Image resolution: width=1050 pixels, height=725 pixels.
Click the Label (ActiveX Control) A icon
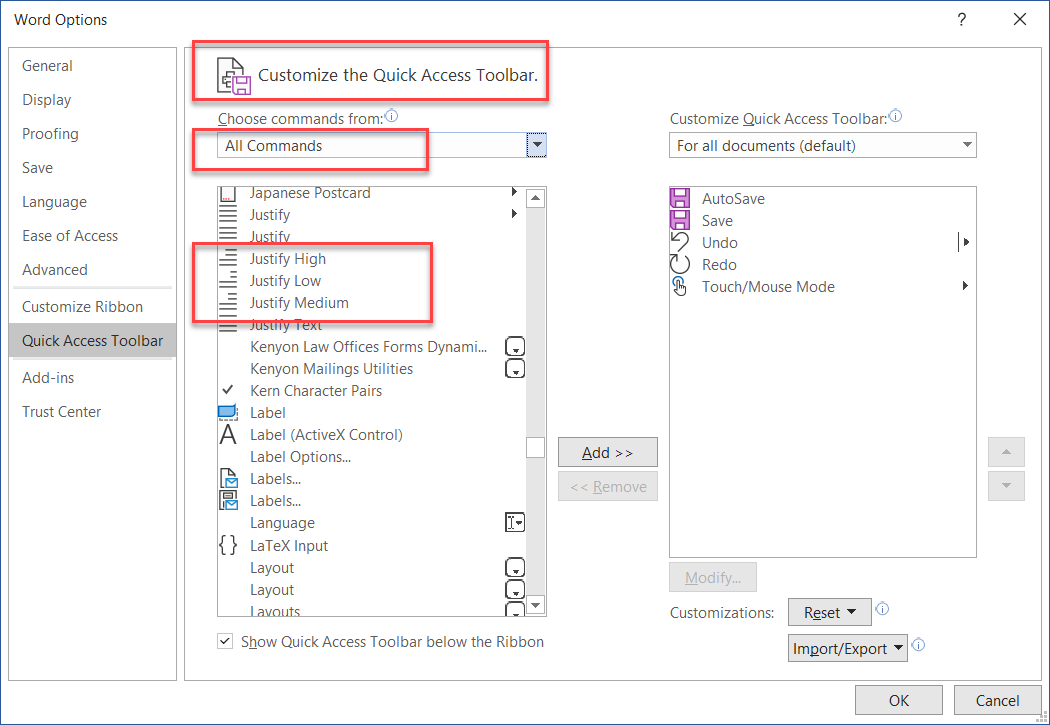click(228, 434)
